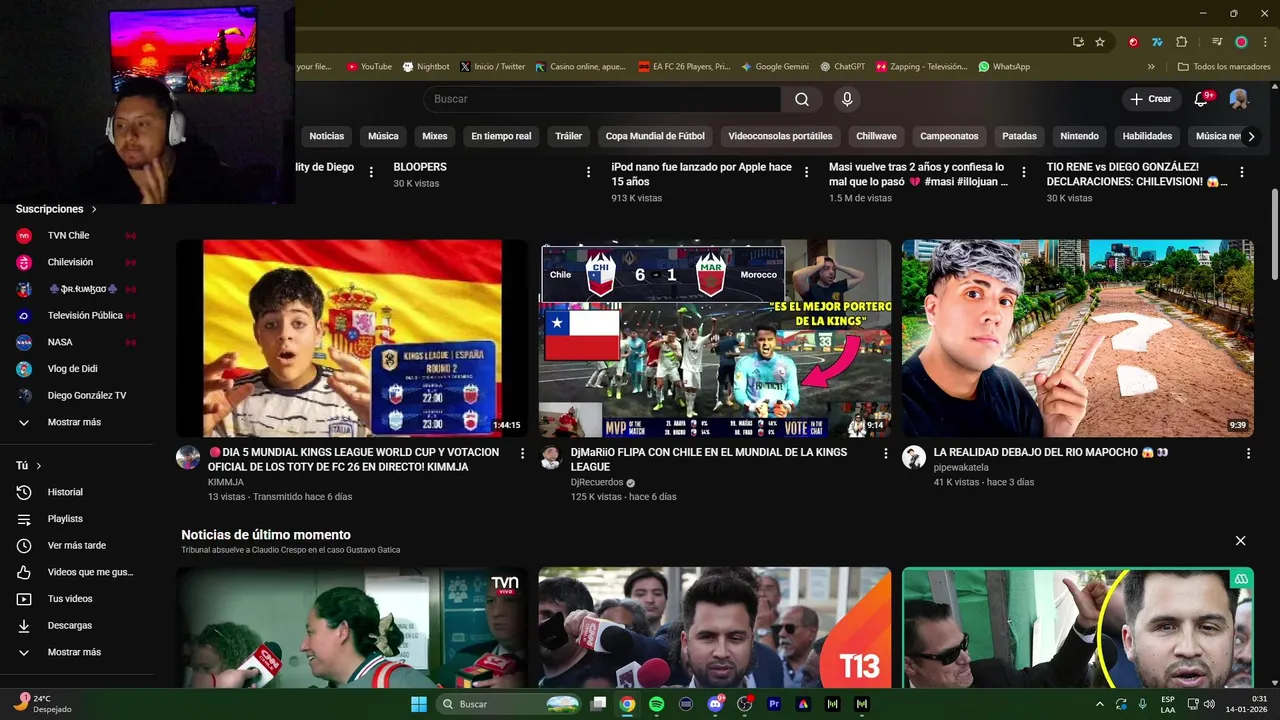Open the account avatar menu

[1239, 99]
